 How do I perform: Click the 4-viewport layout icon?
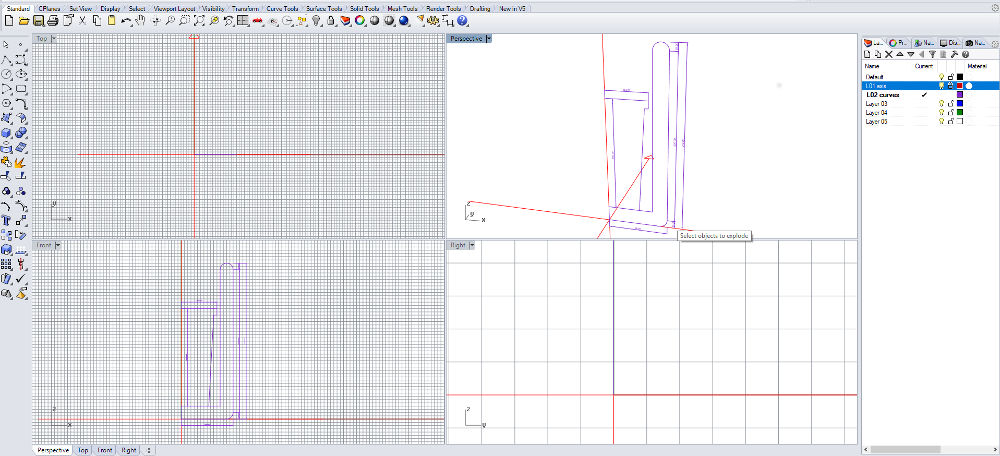pyautogui.click(x=243, y=21)
